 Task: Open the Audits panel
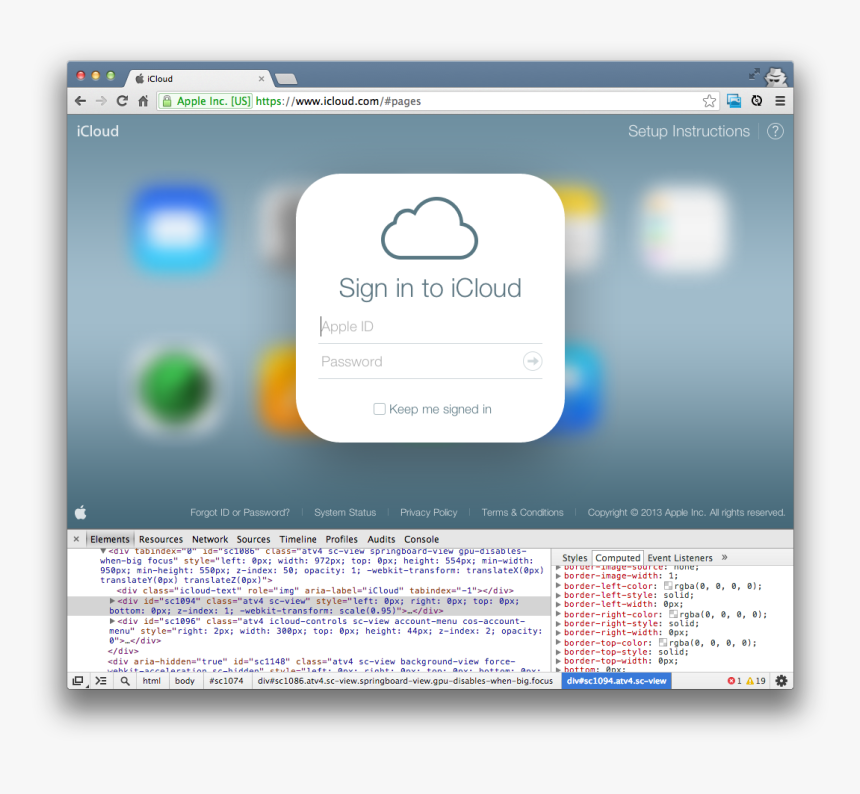(x=381, y=539)
